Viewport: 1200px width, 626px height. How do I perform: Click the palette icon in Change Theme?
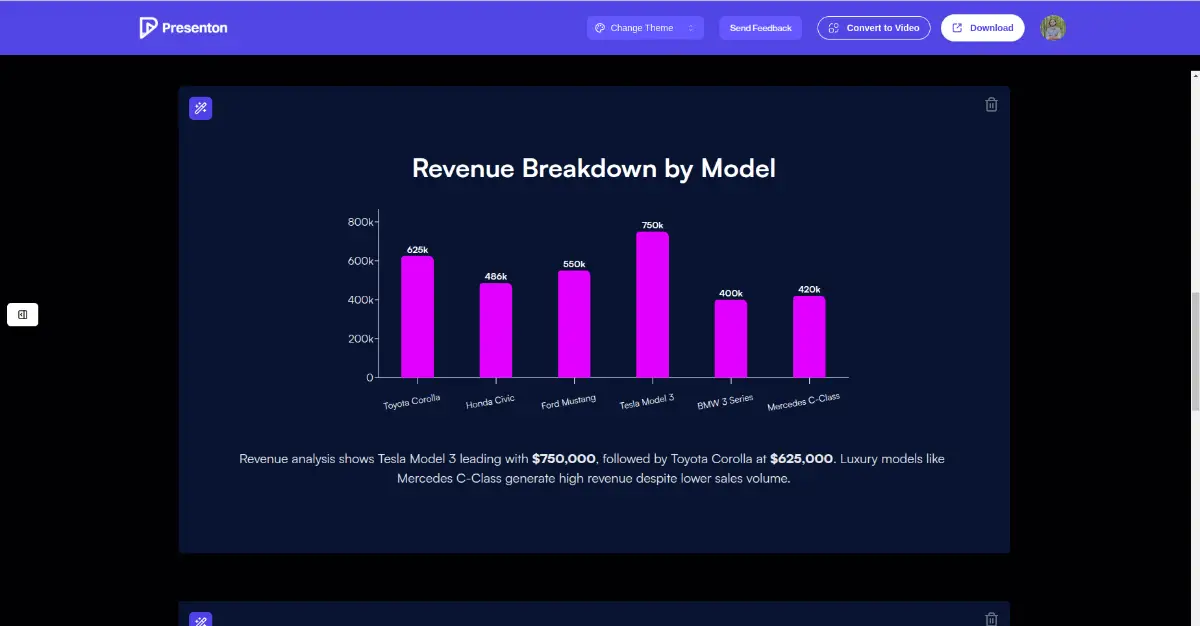[600, 28]
